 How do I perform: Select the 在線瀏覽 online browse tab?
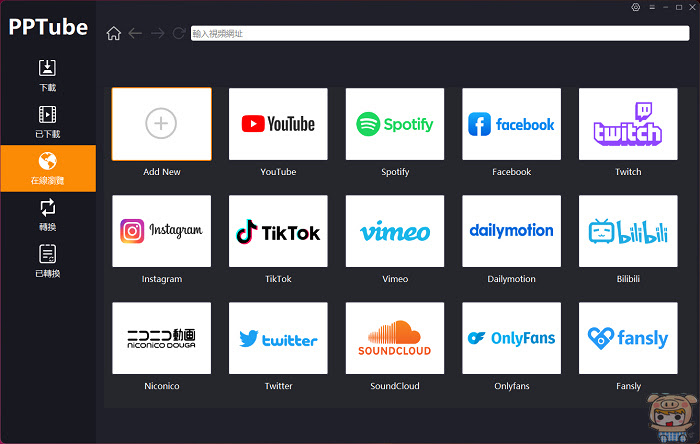pyautogui.click(x=48, y=168)
